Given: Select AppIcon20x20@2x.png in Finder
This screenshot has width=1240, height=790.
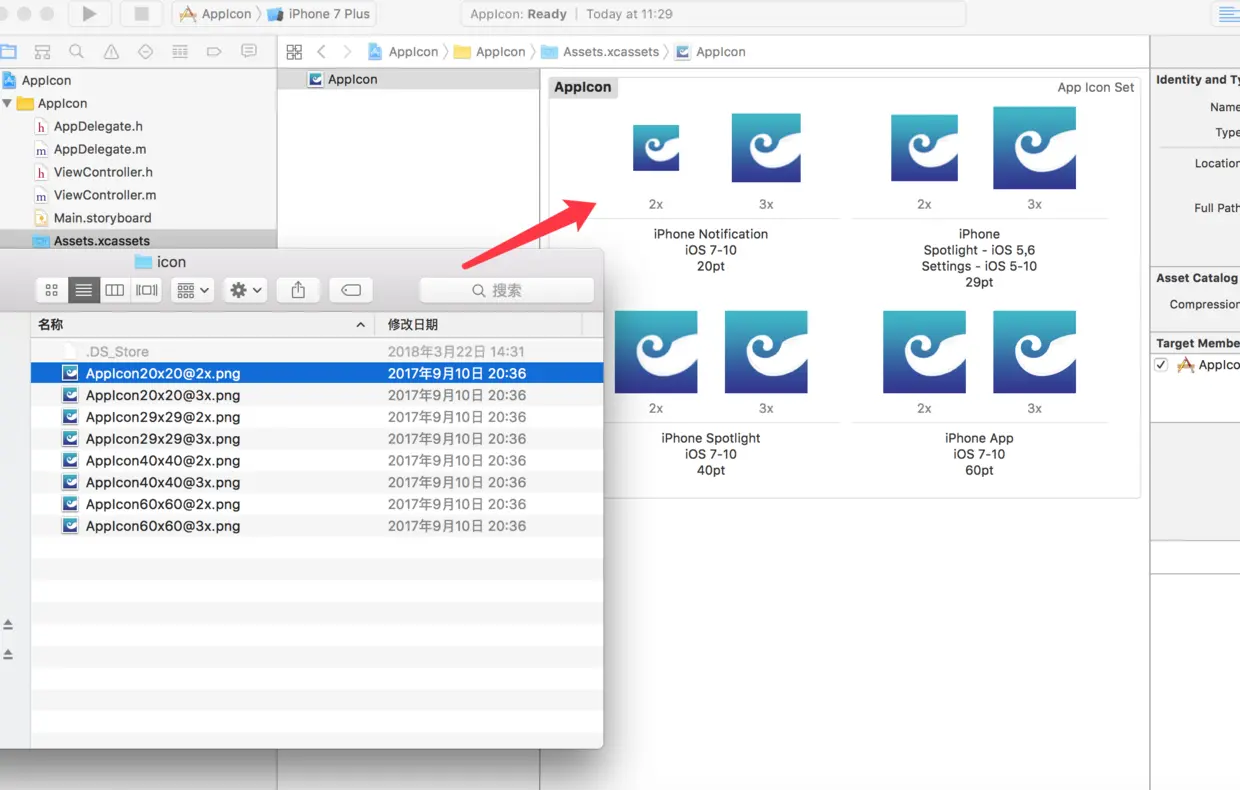Looking at the screenshot, I should [317, 373].
